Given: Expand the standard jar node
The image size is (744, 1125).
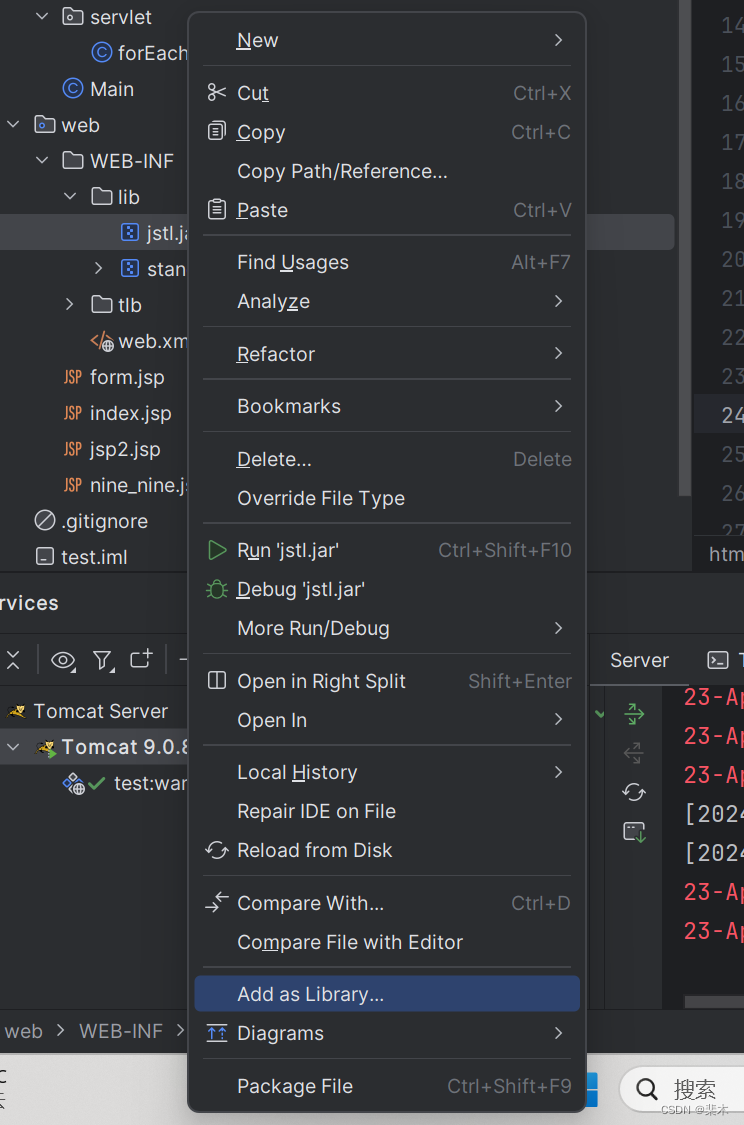Looking at the screenshot, I should point(99,268).
